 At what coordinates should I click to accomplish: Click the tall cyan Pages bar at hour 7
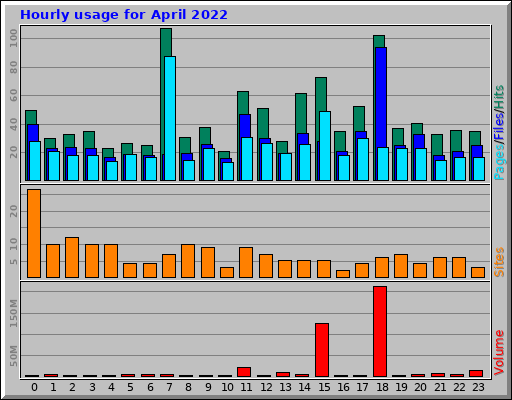(x=170, y=118)
